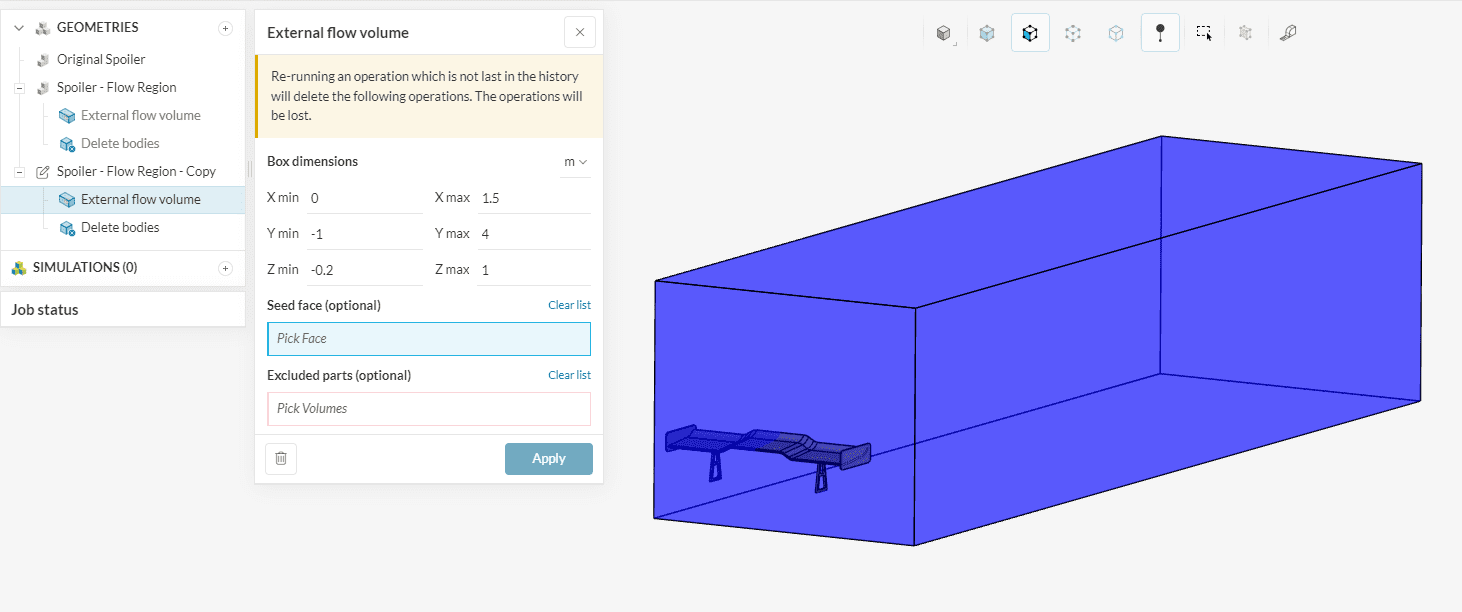Select the face selection mode icon
1462x612 pixels.
click(x=1030, y=33)
